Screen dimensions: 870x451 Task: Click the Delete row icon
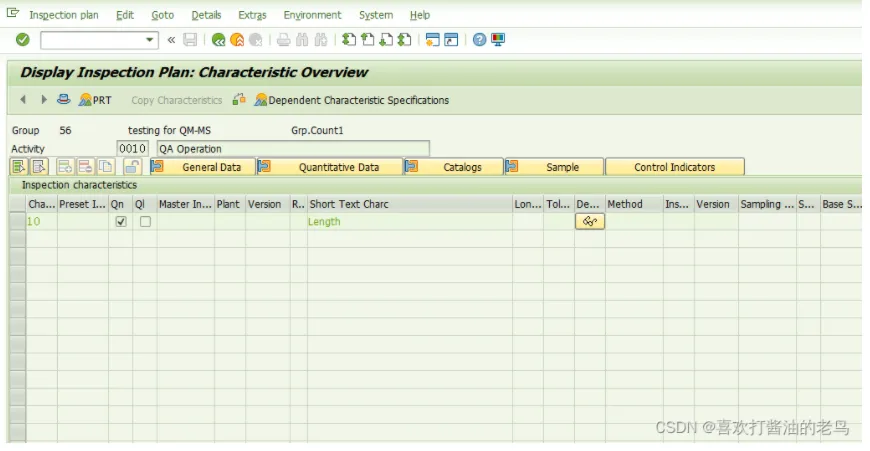pos(85,166)
